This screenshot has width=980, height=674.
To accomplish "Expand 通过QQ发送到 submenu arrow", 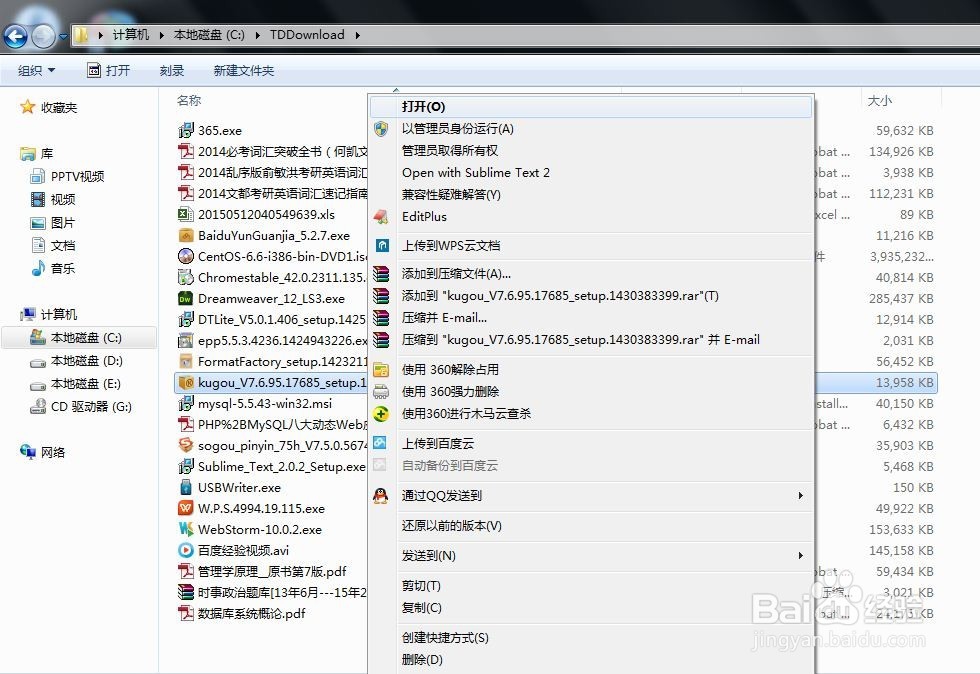I will 801,496.
